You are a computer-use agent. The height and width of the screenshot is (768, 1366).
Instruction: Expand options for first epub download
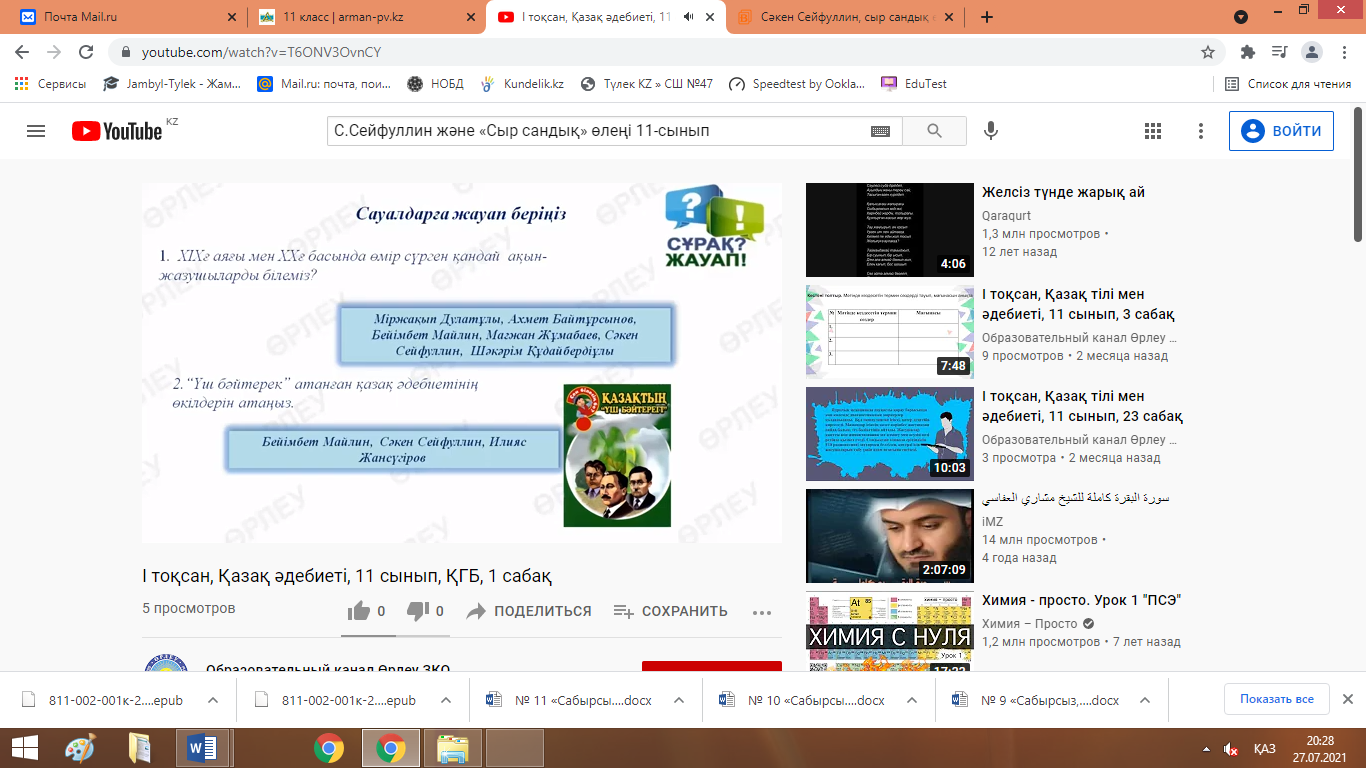212,700
